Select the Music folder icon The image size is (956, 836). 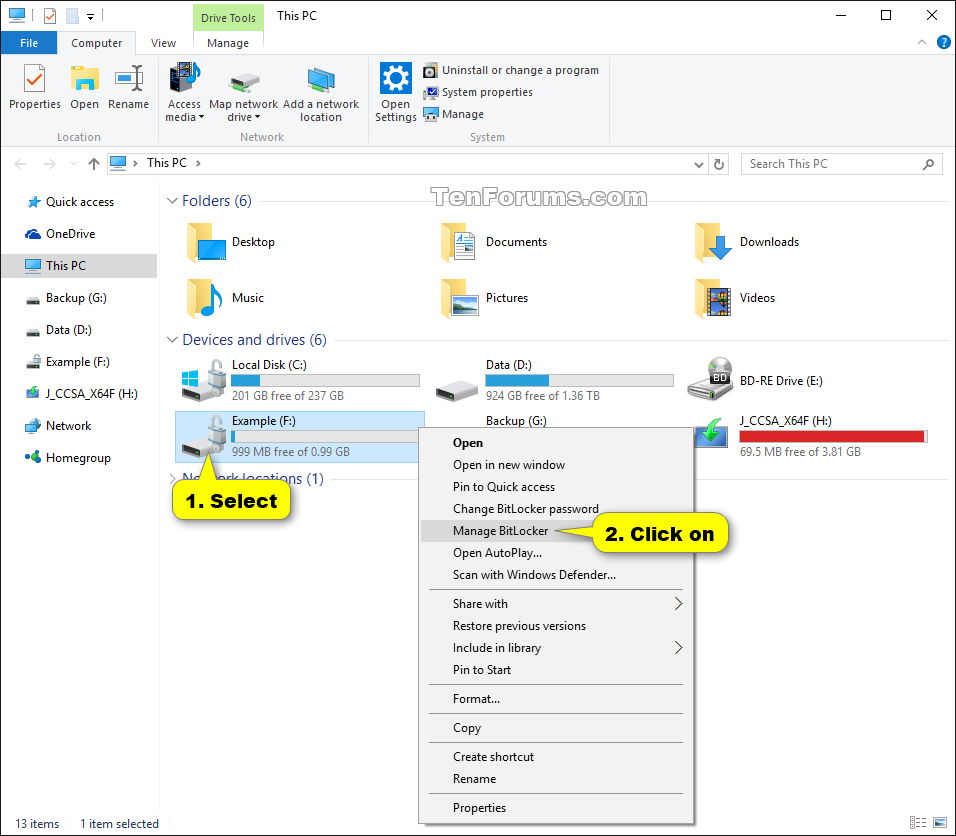(205, 298)
